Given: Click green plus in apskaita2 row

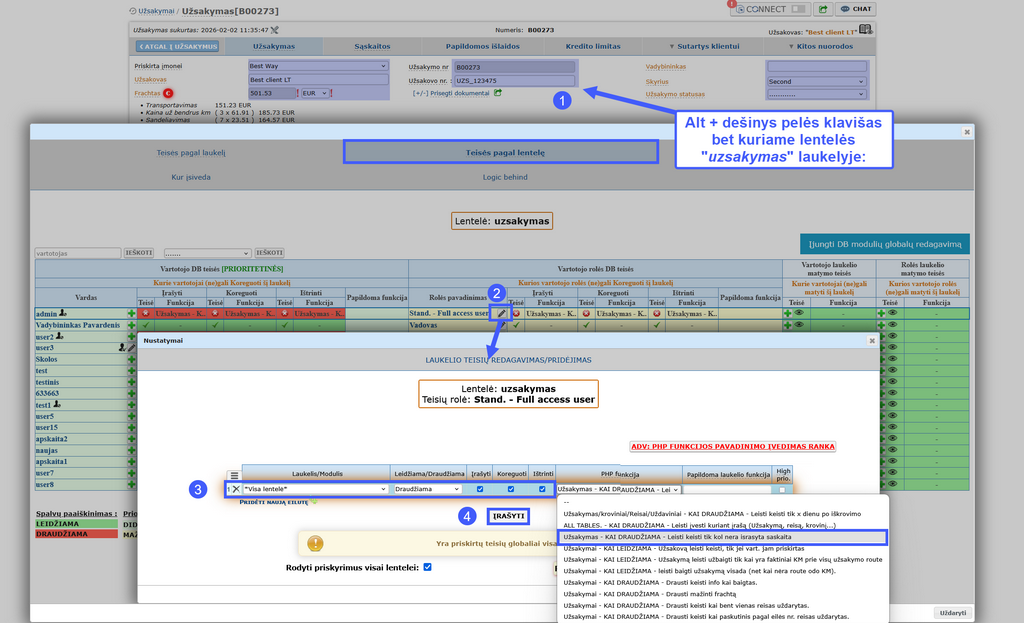Looking at the screenshot, I should coord(131,439).
